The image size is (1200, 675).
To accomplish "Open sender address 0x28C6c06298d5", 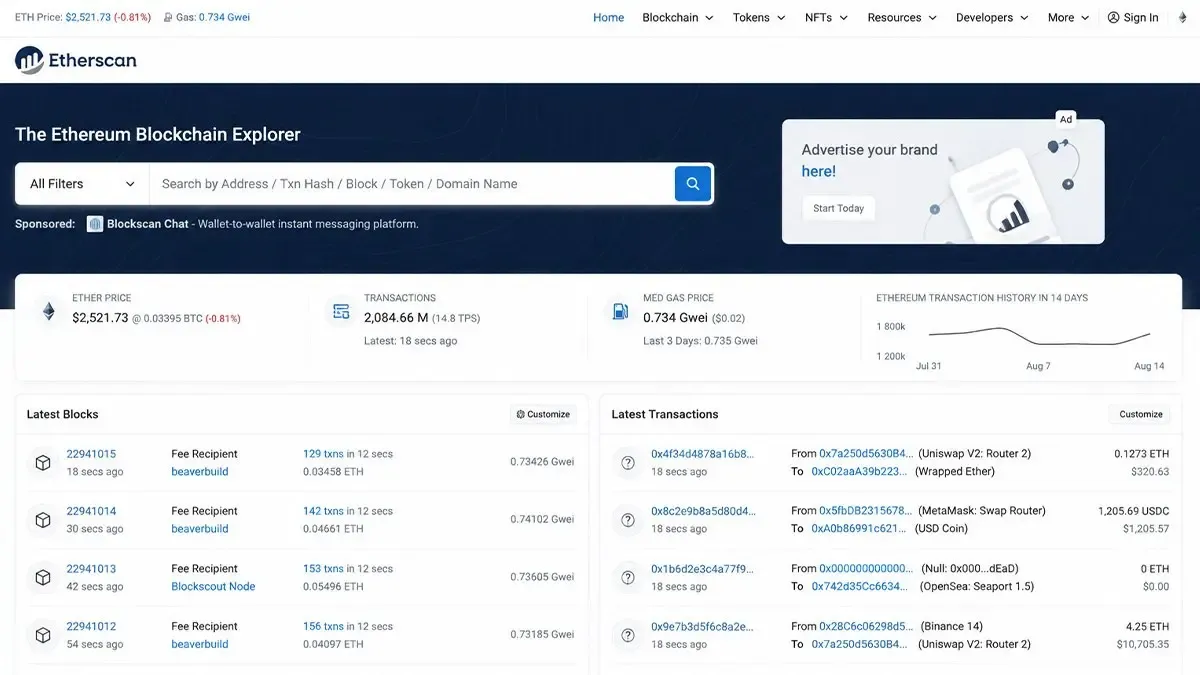I will 866,627.
